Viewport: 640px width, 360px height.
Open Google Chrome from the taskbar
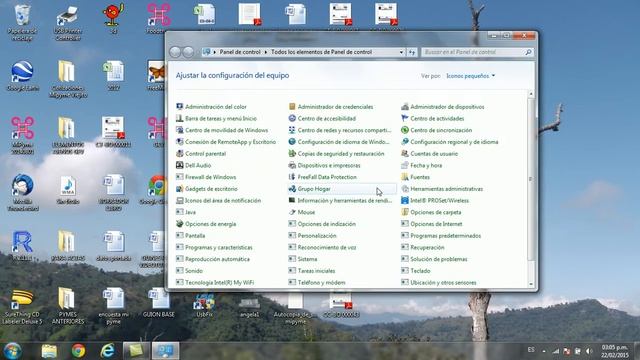(x=78, y=351)
